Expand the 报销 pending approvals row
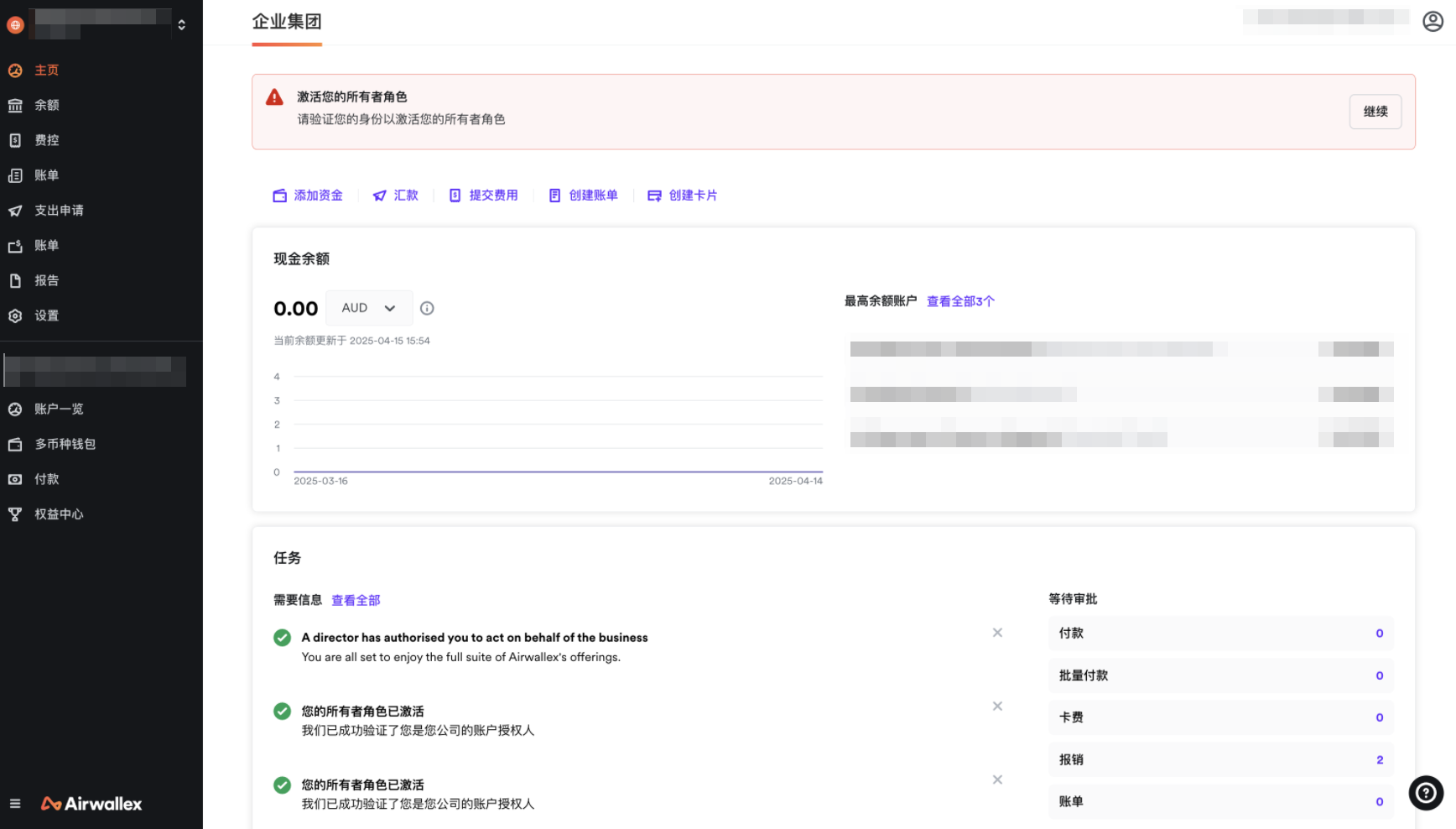This screenshot has width=1456, height=829. click(x=1219, y=759)
